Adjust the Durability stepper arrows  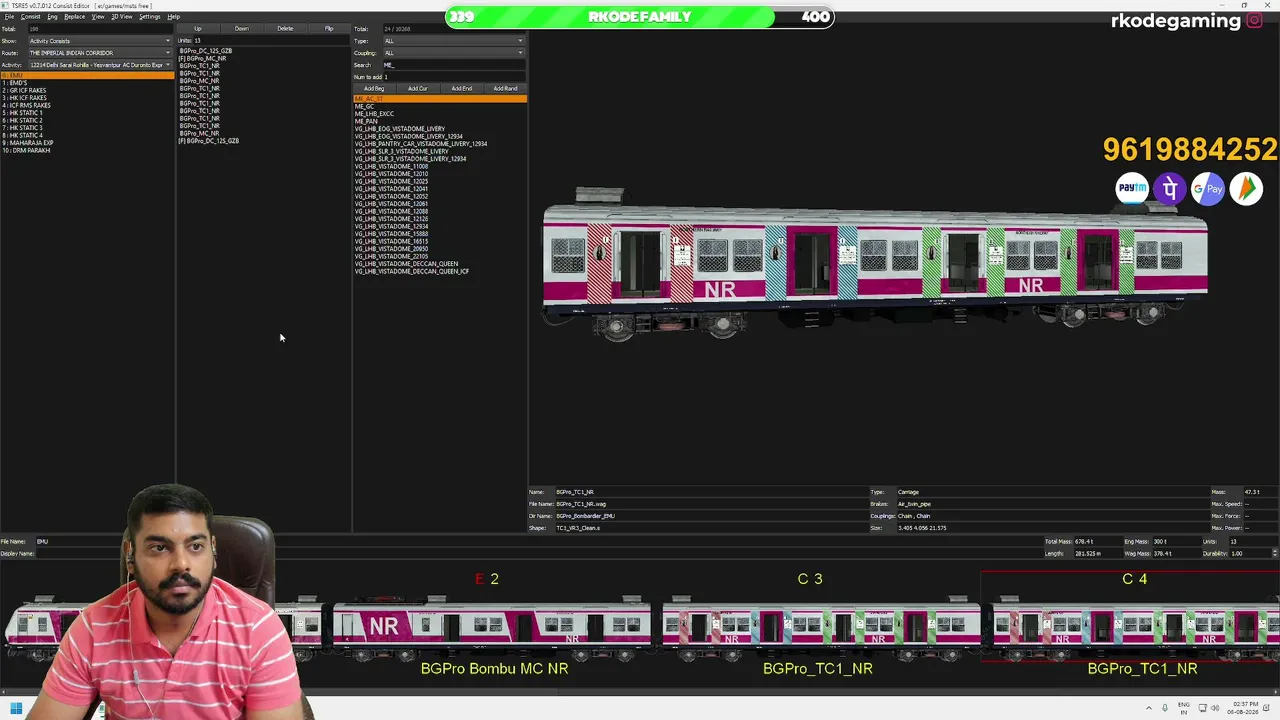(1274, 553)
